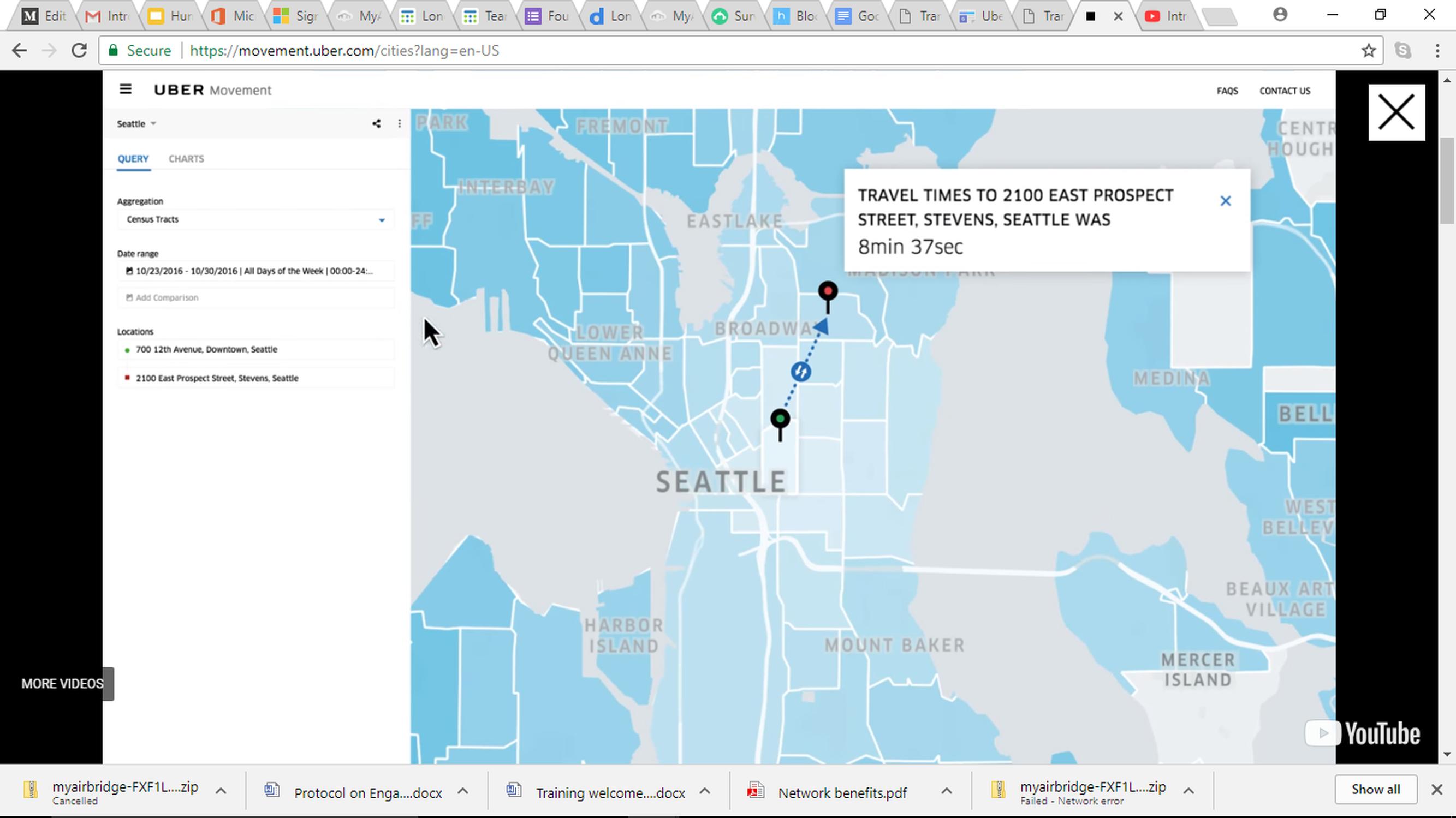Click the UBER Movement logo
Screen dimensions: 1456x818
coord(212,90)
